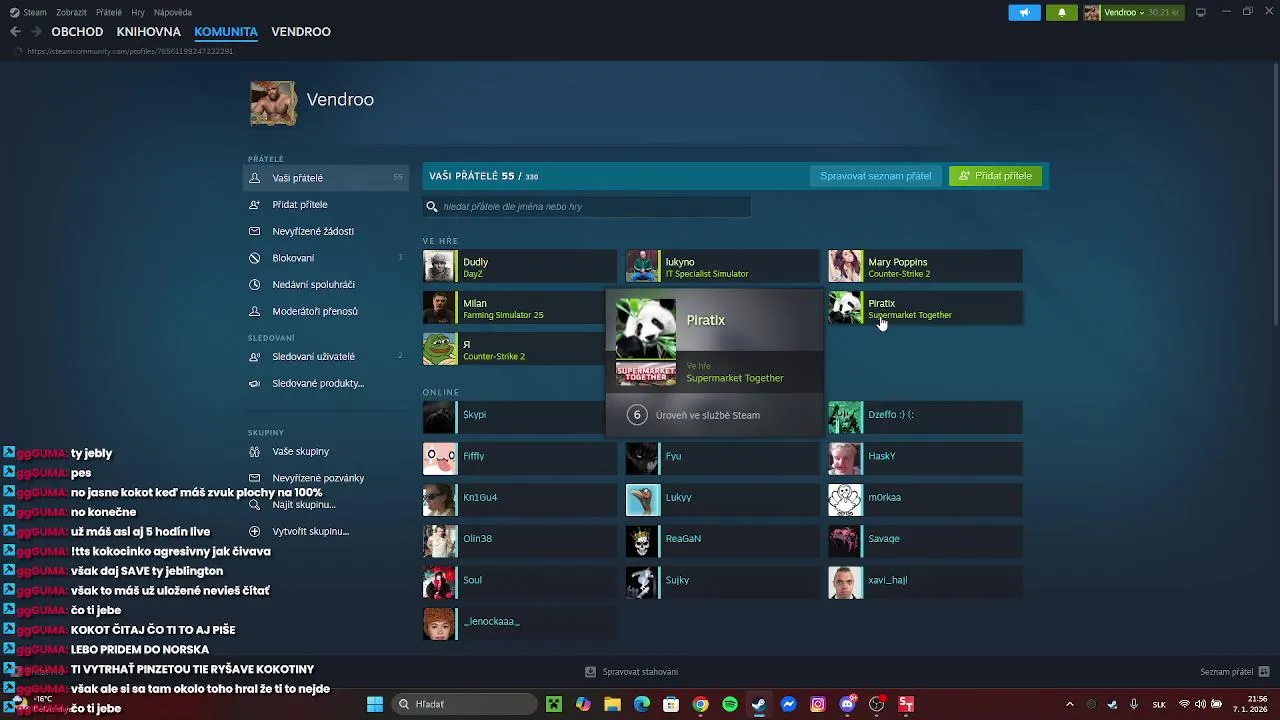Open Discord from the taskbar
Image resolution: width=1280 pixels, height=720 pixels.
[x=847, y=704]
